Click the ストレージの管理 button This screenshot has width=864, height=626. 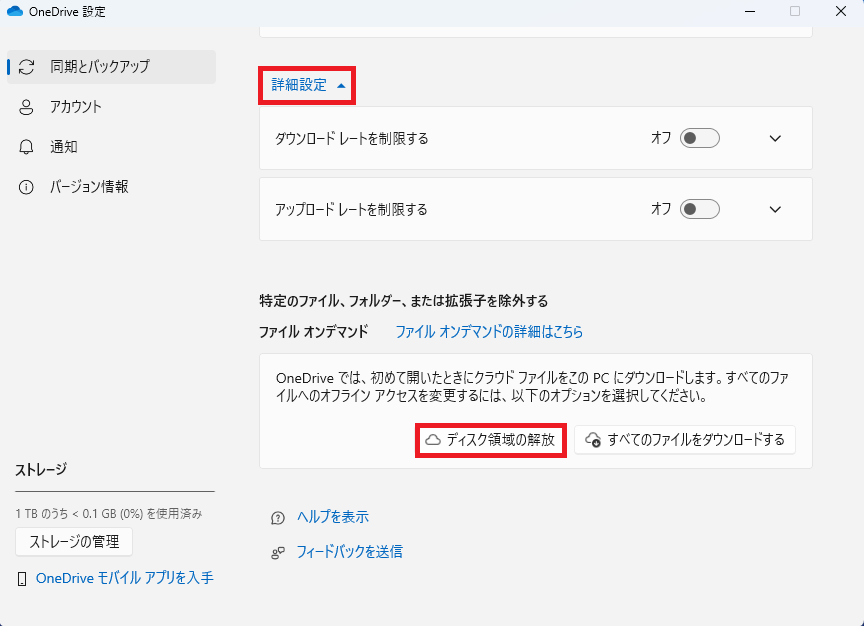pos(74,542)
